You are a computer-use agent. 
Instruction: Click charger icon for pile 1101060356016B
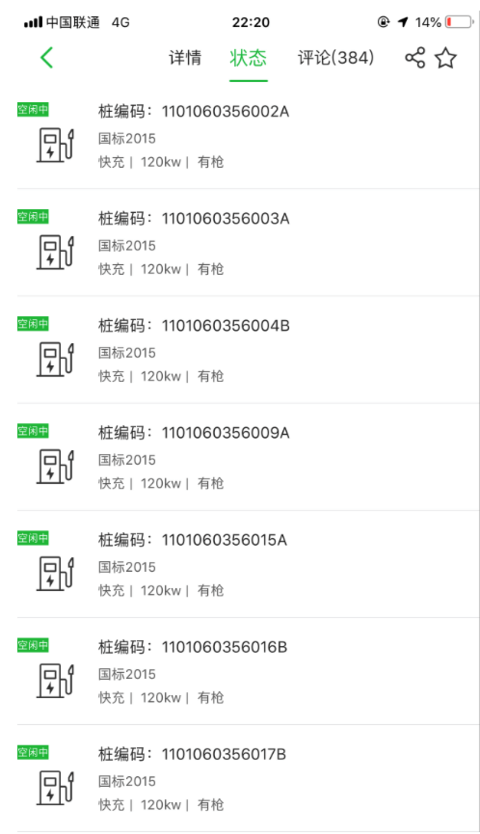coord(55,681)
